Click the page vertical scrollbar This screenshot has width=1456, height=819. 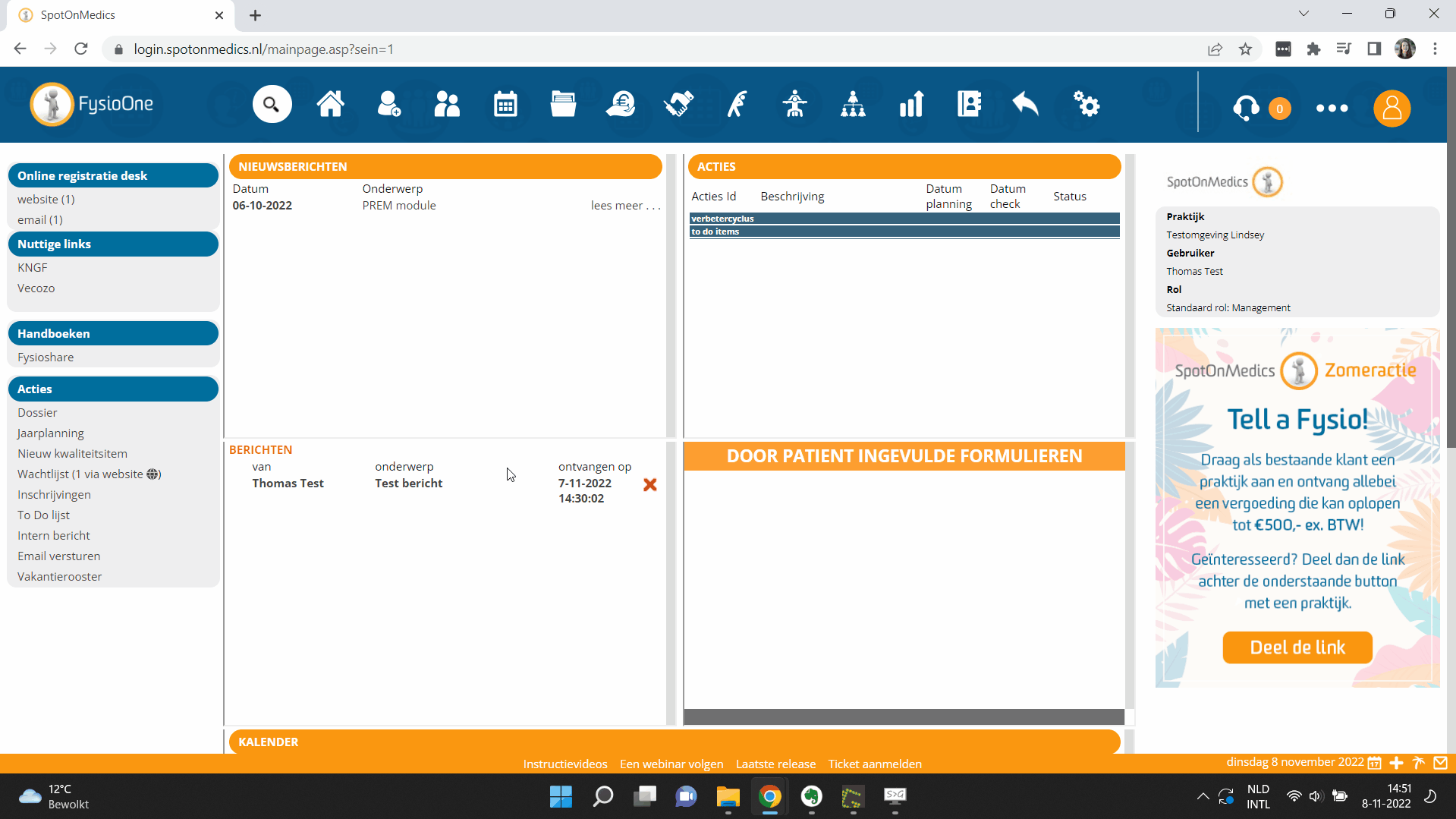click(1451, 304)
